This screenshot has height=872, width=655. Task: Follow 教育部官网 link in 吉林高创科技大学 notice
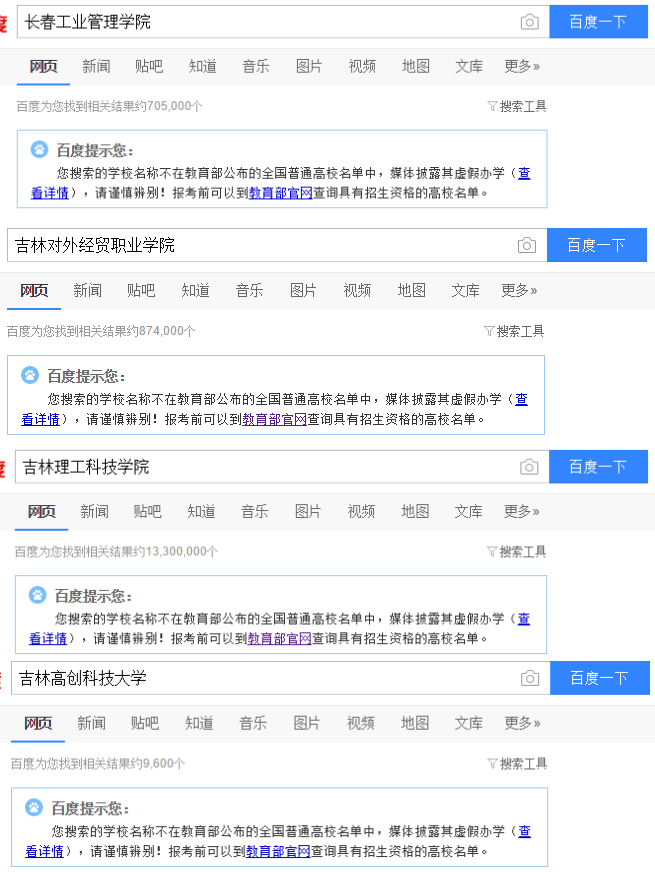pyautogui.click(x=278, y=851)
